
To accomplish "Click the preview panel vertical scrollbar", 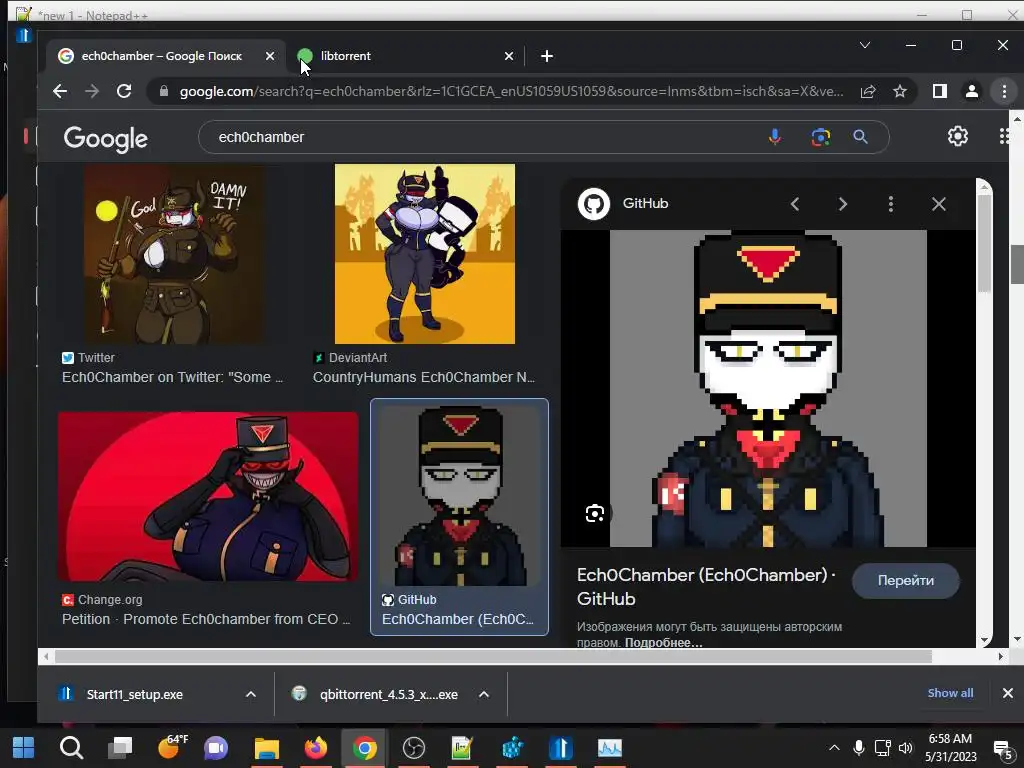I will click(985, 242).
